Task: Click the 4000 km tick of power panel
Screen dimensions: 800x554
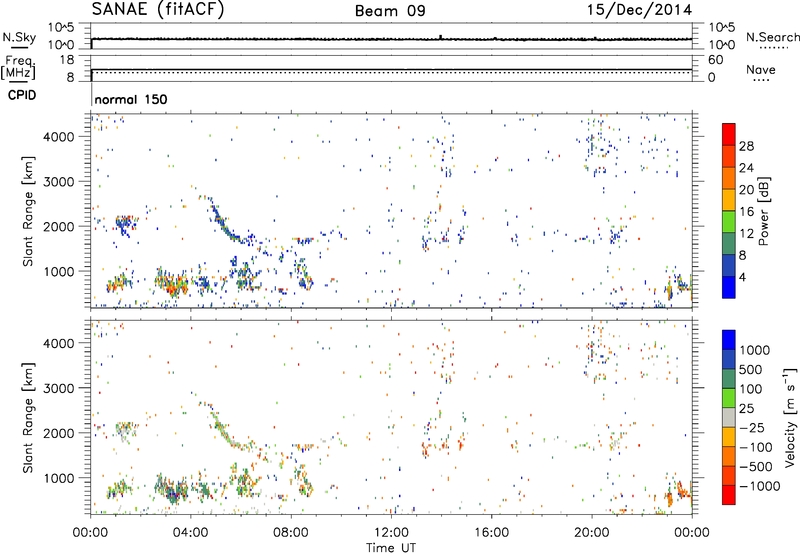Action: [x=59, y=137]
